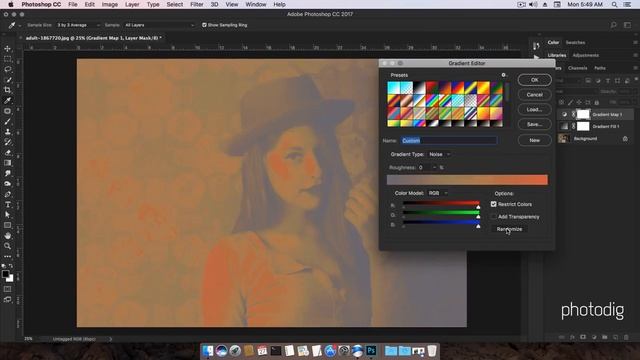Select the History Brush tool
This screenshot has width=640, height=360.
click(x=7, y=142)
